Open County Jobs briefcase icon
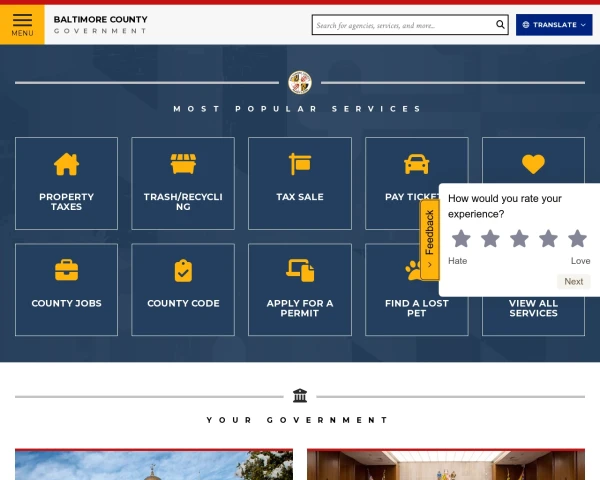Image resolution: width=600 pixels, height=480 pixels. coord(66,270)
